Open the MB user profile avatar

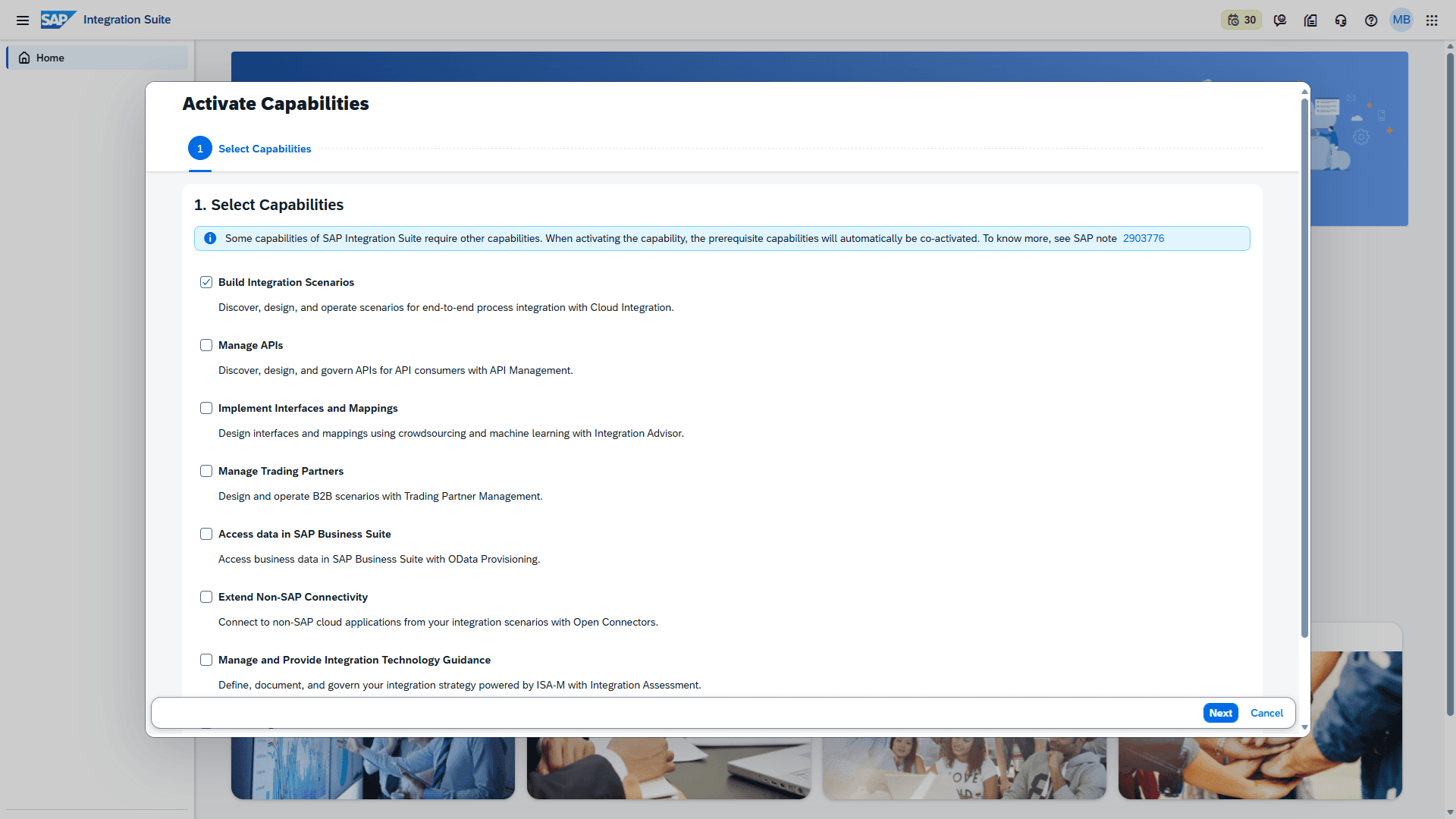[1401, 20]
